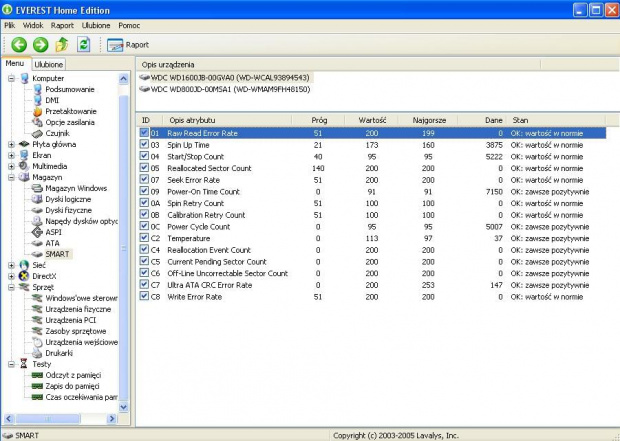Select the Czujnik sensor item

pos(57,133)
